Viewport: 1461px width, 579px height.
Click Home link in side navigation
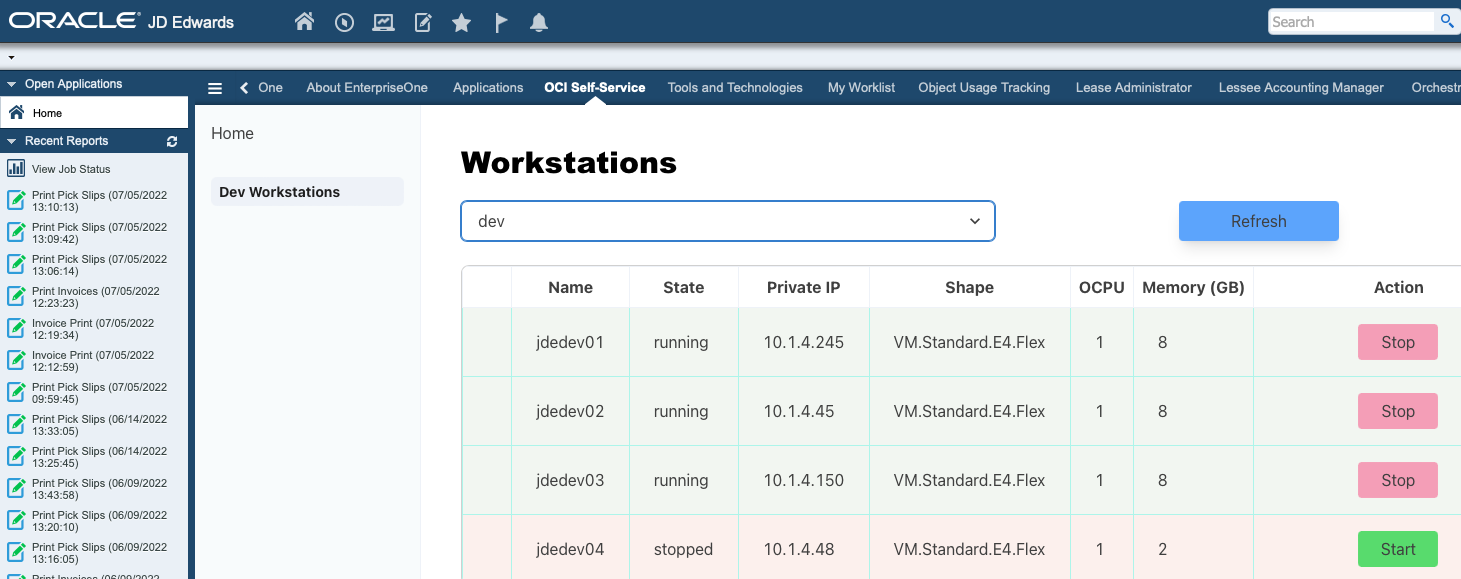tap(232, 133)
